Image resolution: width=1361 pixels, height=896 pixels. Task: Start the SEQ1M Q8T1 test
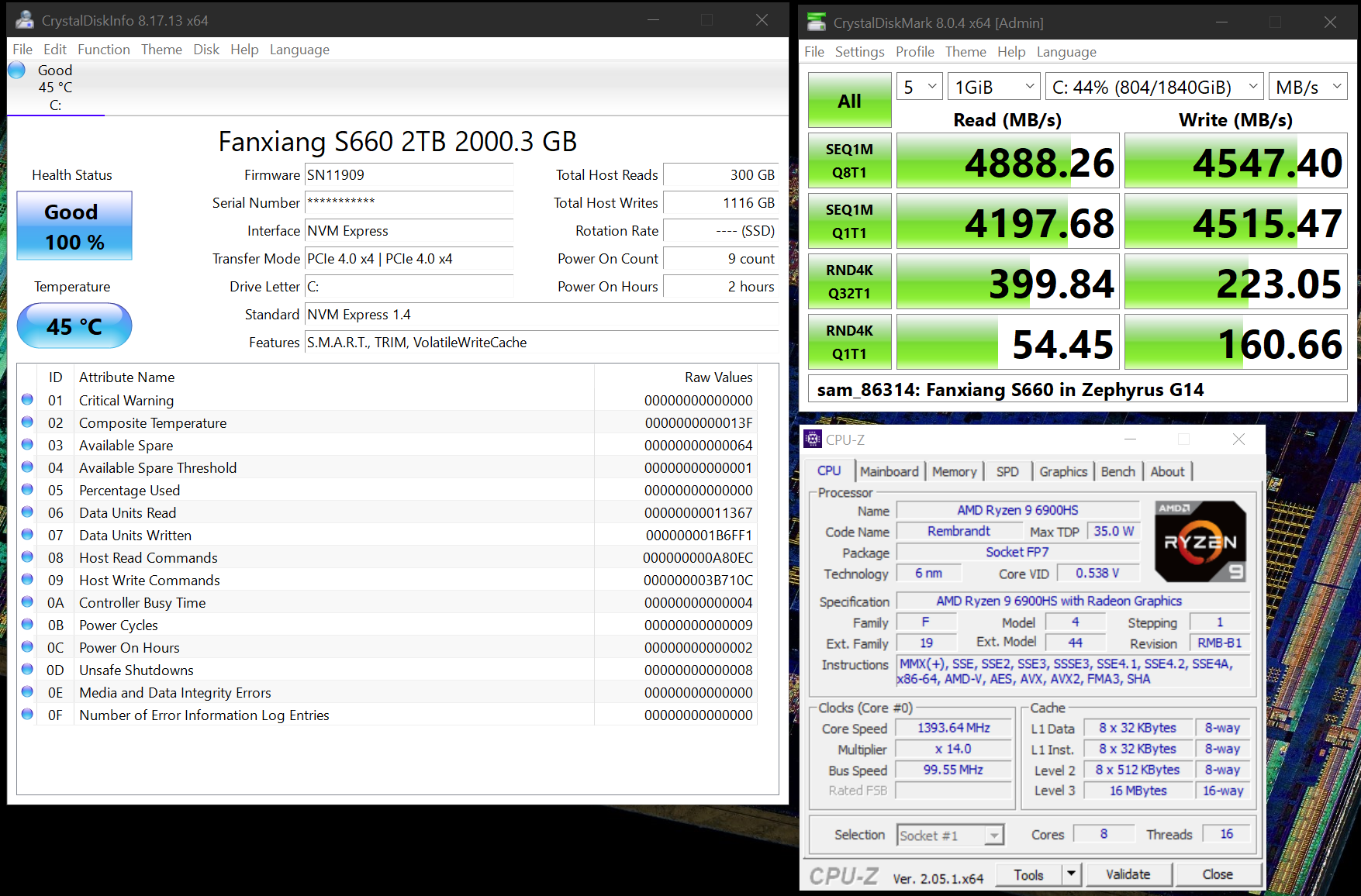click(849, 160)
